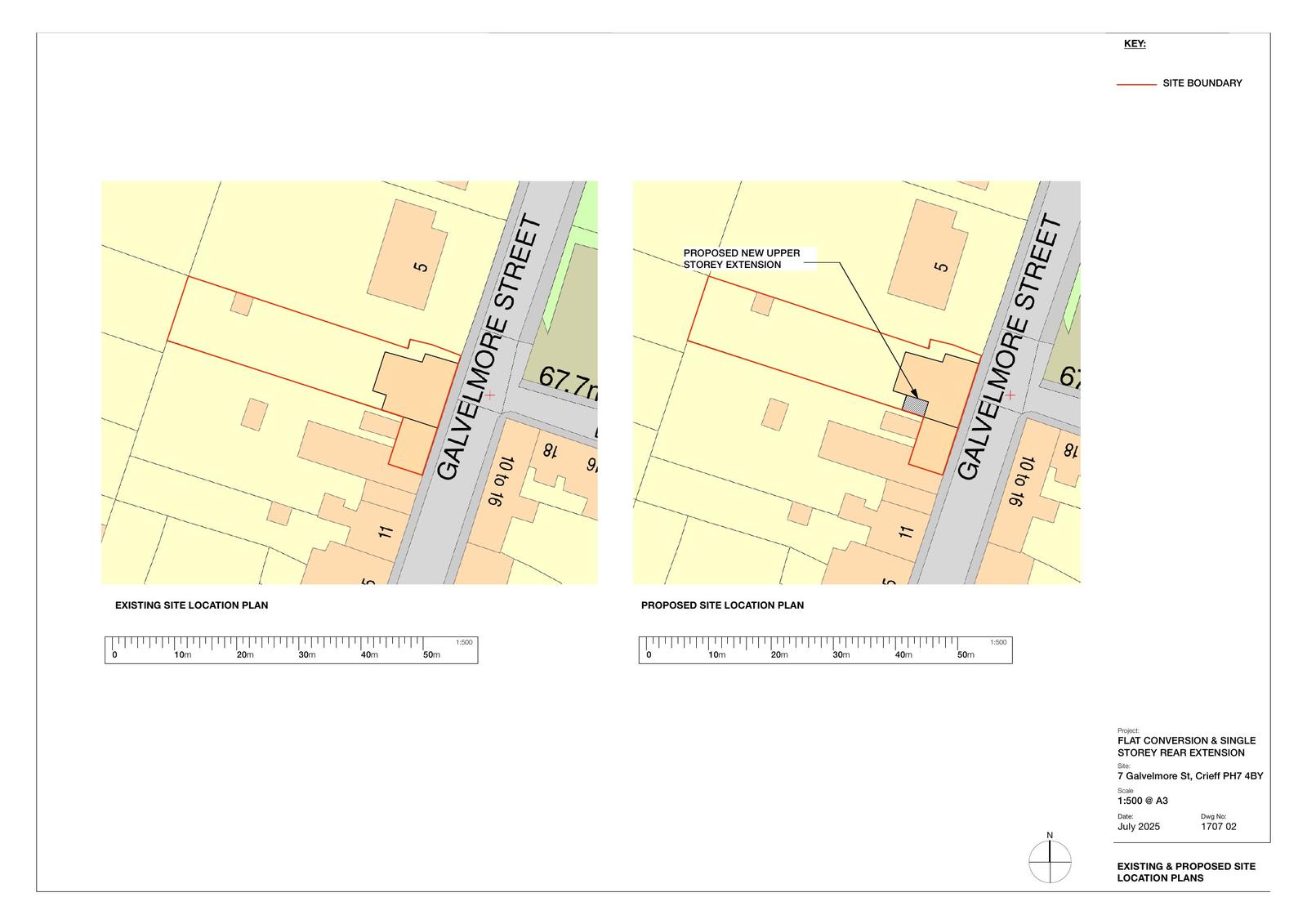Click the SITE BOUNDARY legend label

(1202, 83)
